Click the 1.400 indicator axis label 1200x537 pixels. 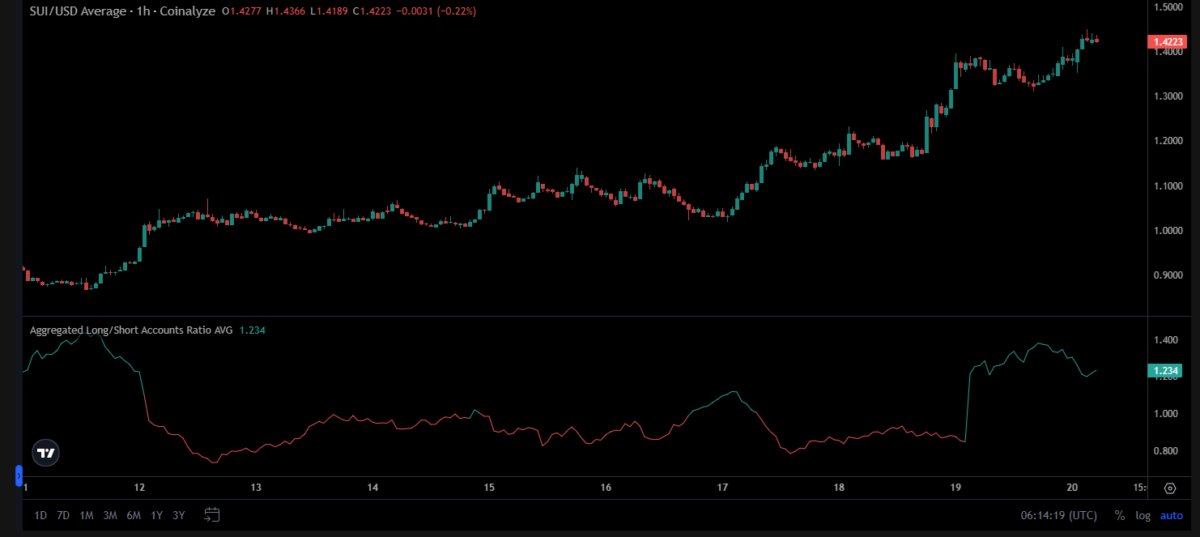coord(1166,341)
